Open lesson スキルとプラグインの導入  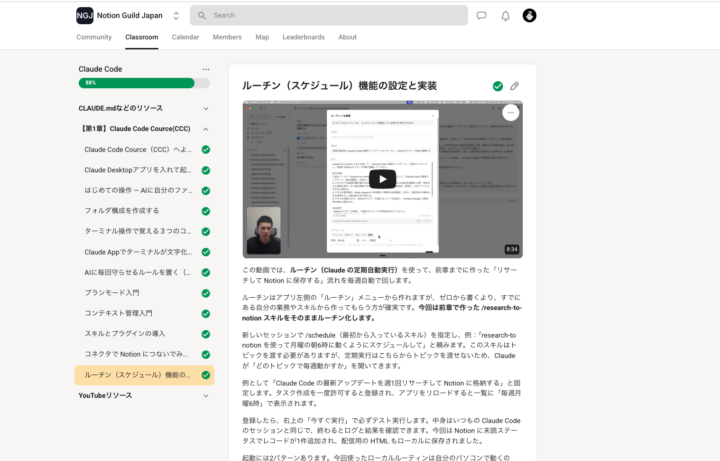[x=124, y=334]
